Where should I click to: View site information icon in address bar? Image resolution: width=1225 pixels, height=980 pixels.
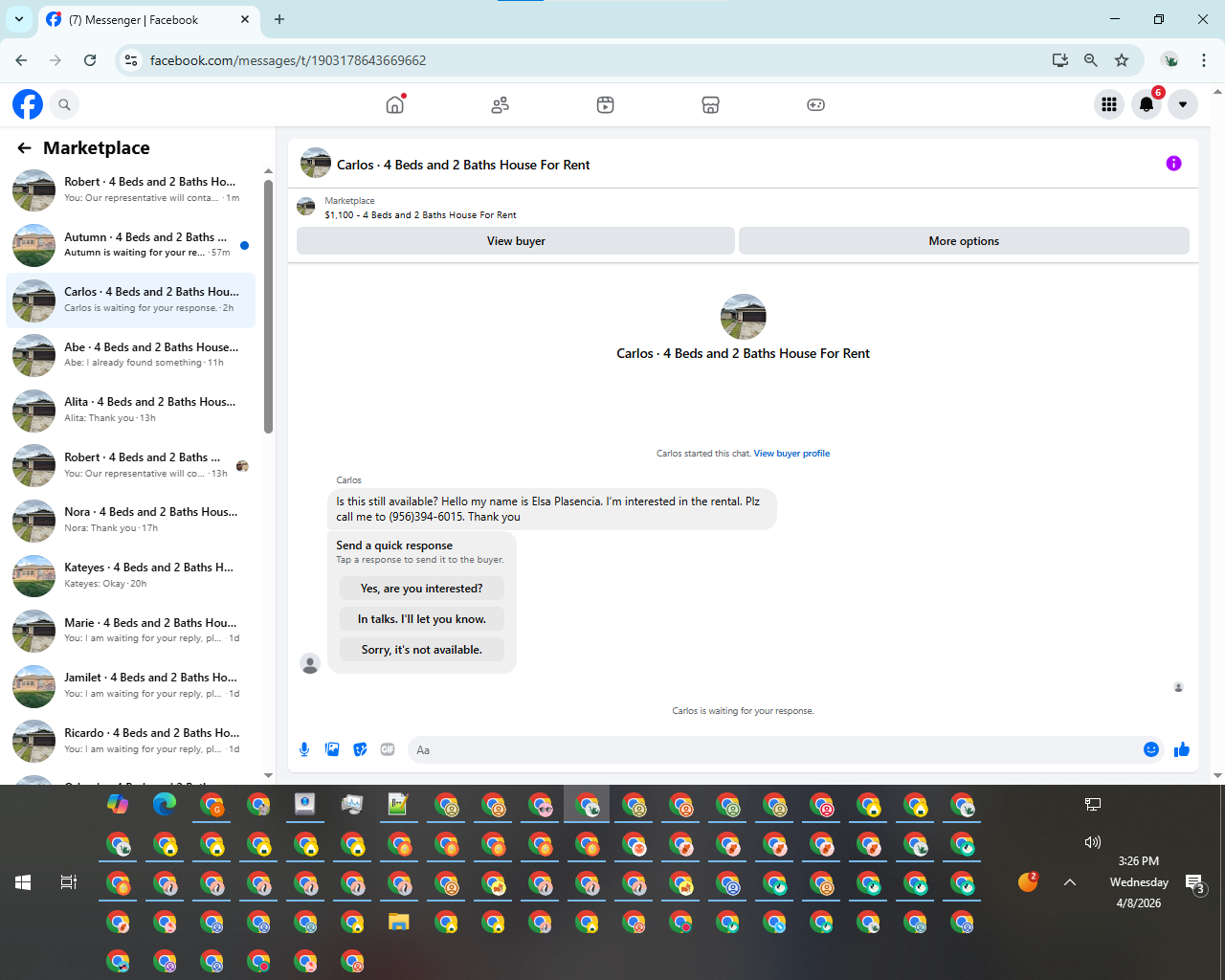[x=132, y=60]
